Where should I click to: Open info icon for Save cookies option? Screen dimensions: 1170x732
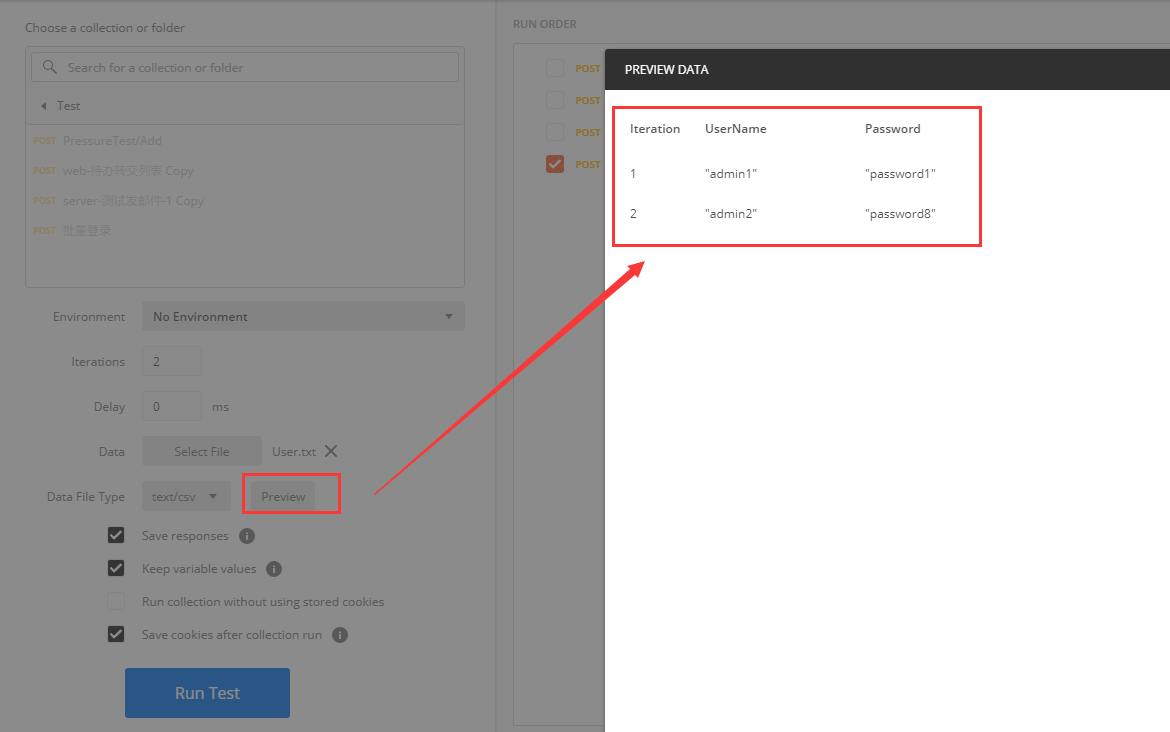click(340, 635)
